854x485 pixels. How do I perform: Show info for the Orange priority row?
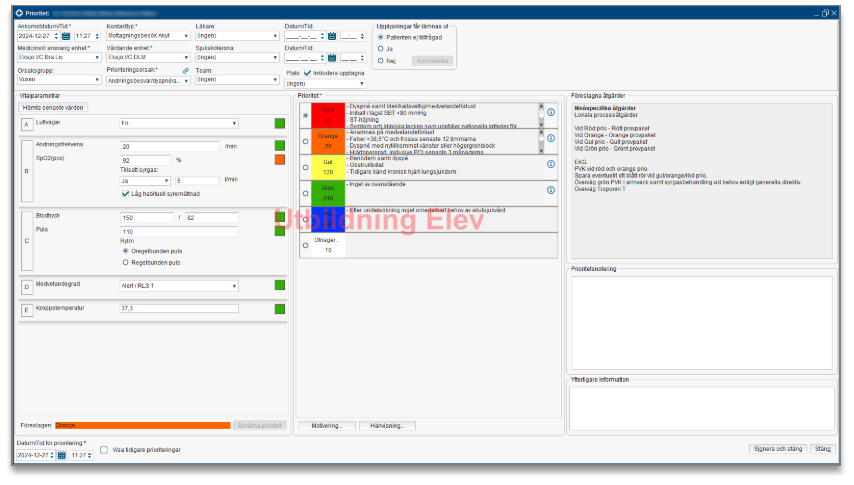click(550, 139)
